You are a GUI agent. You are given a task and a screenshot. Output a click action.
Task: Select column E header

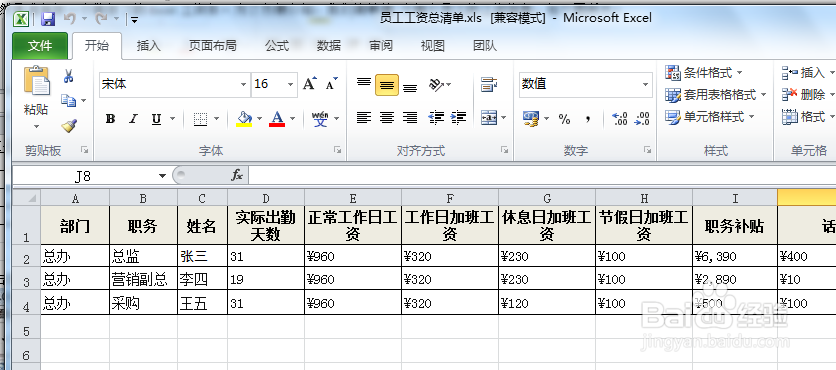(x=353, y=198)
